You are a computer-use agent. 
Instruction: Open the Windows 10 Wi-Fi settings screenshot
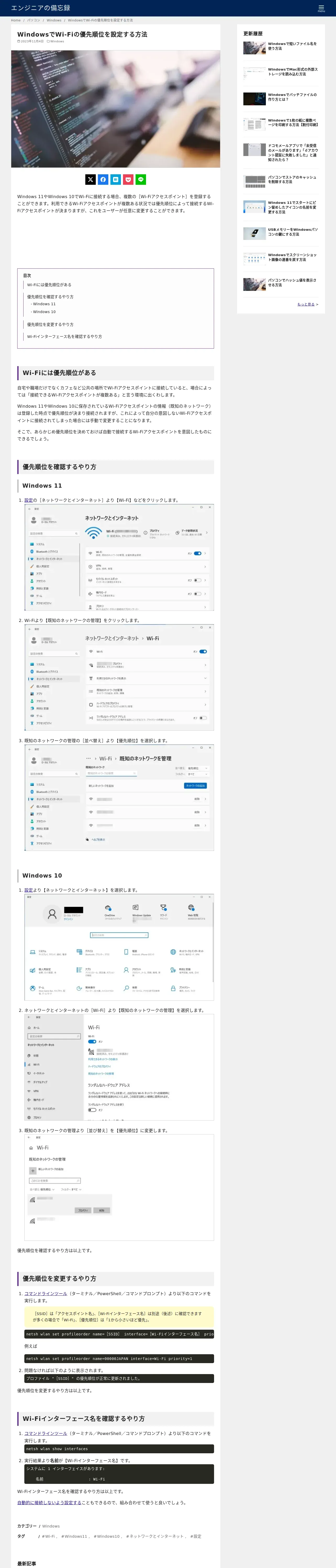[119, 1067]
